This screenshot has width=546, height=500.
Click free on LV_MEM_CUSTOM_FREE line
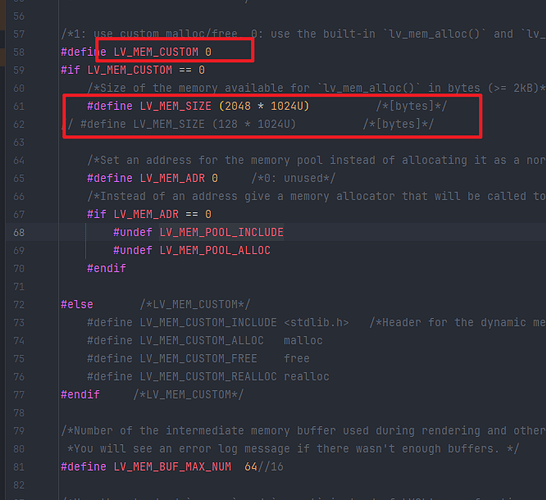[x=296, y=359]
